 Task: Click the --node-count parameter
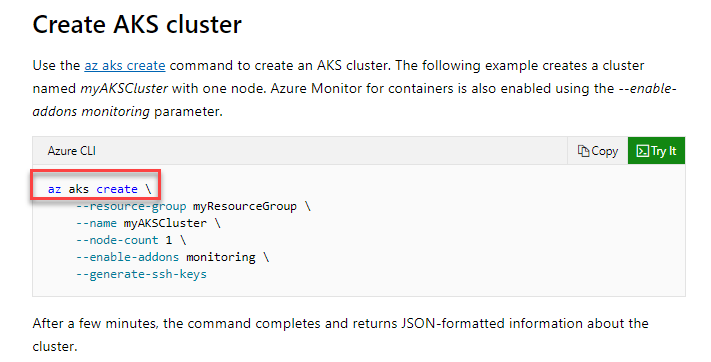pos(117,240)
